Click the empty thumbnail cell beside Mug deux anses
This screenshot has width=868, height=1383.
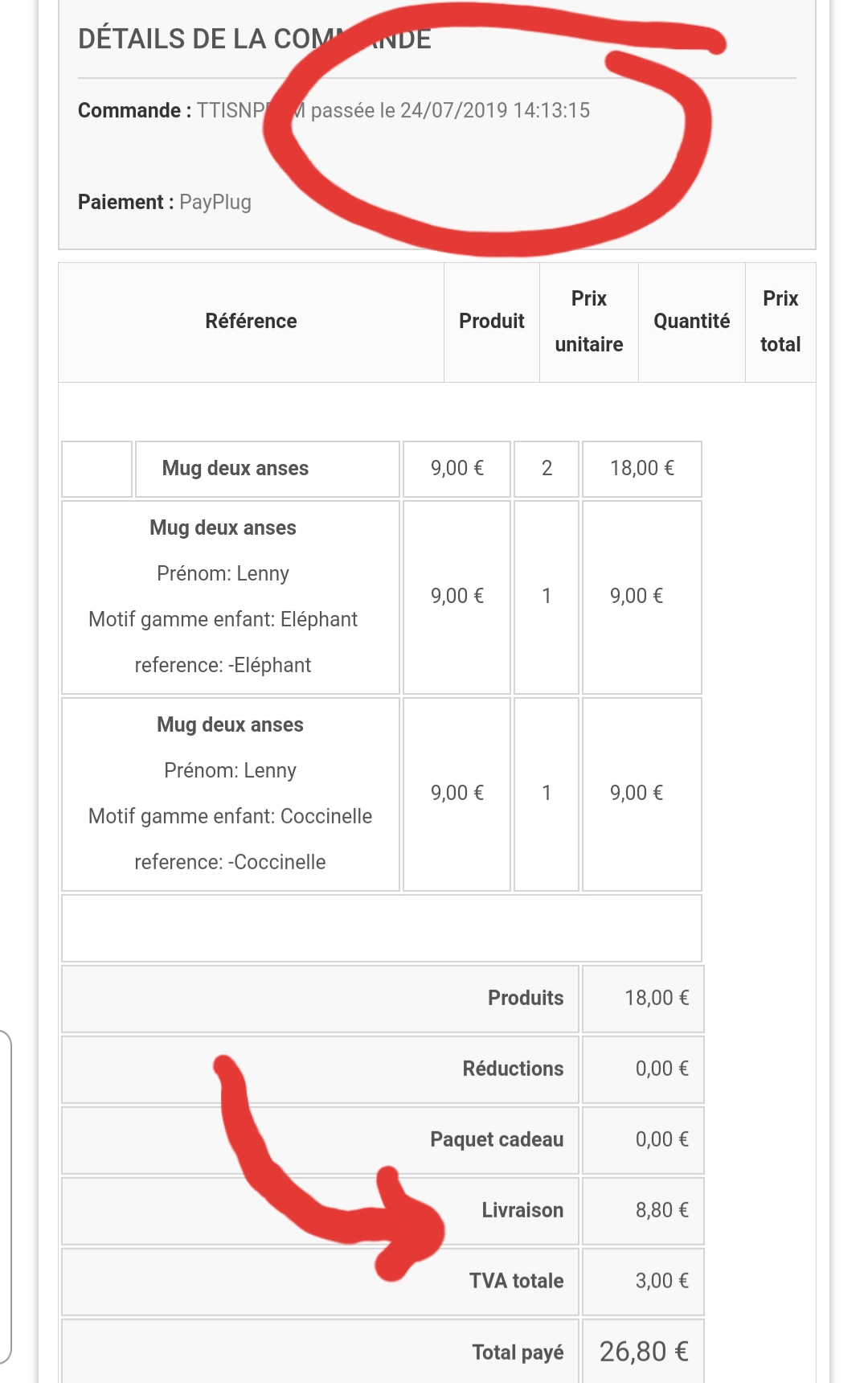(97, 469)
